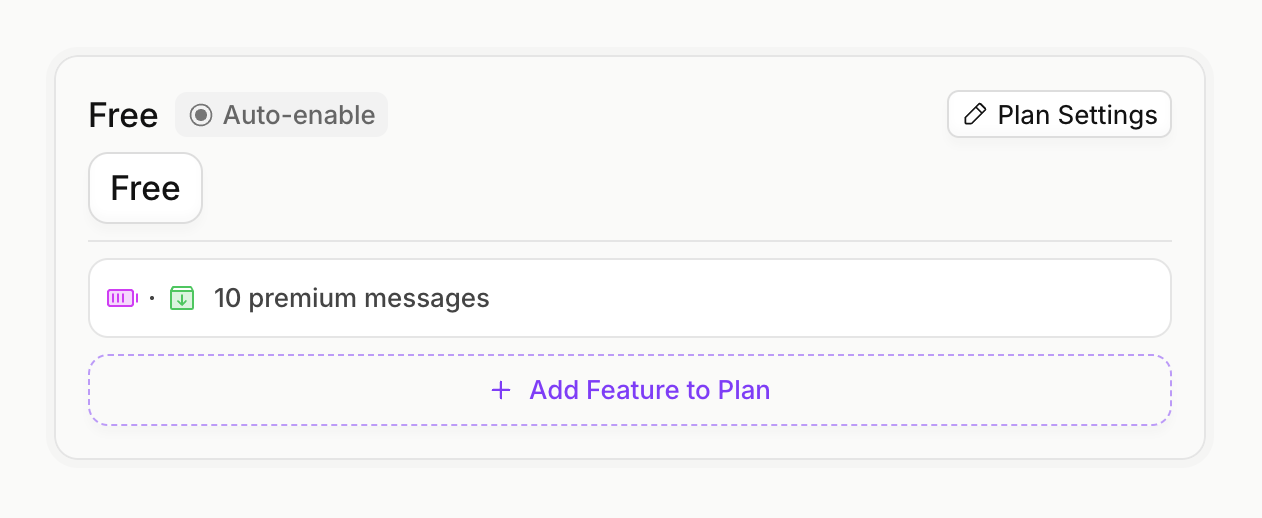
Task: Click the word Plan at the end of the Add Feature label
Action: click(x=744, y=390)
